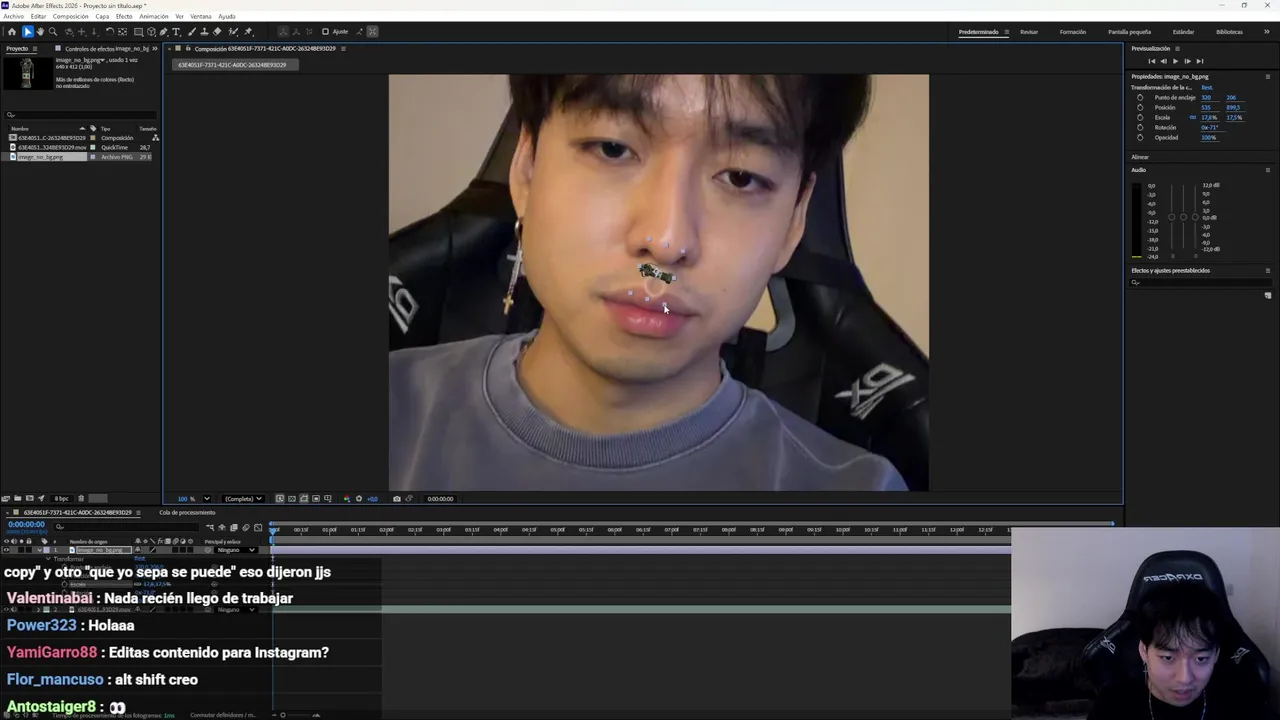The height and width of the screenshot is (720, 1280).
Task: Select the Hand tool
Action: (40, 32)
